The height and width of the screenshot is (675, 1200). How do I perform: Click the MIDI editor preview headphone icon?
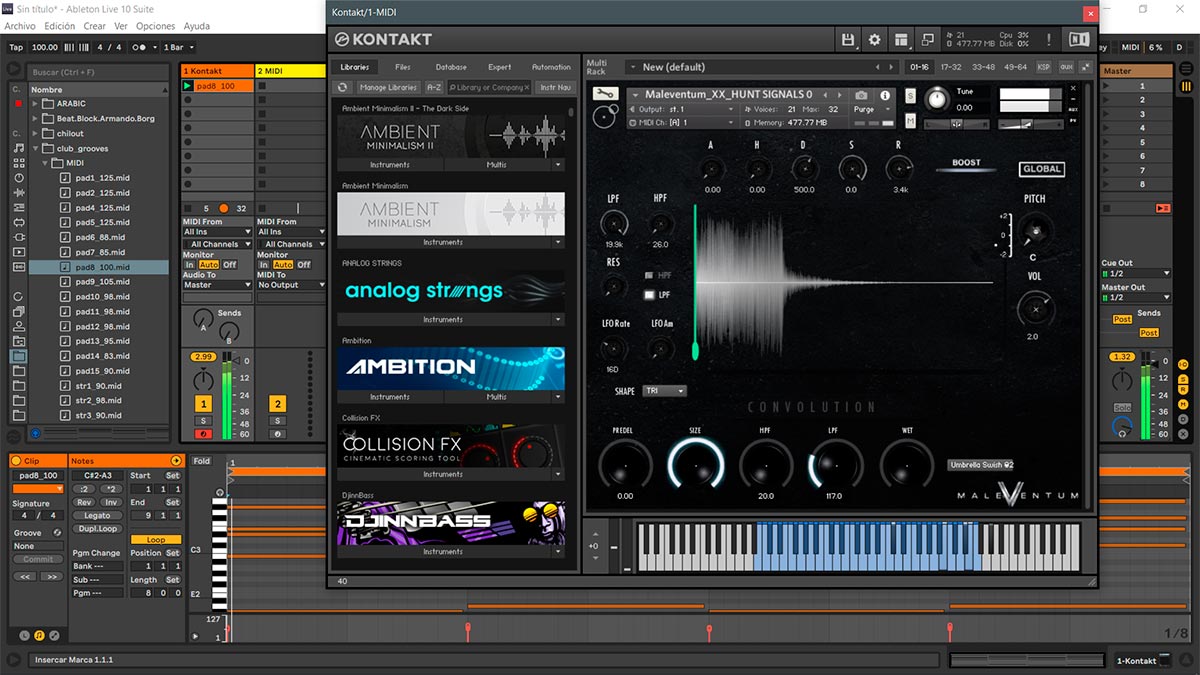point(220,493)
